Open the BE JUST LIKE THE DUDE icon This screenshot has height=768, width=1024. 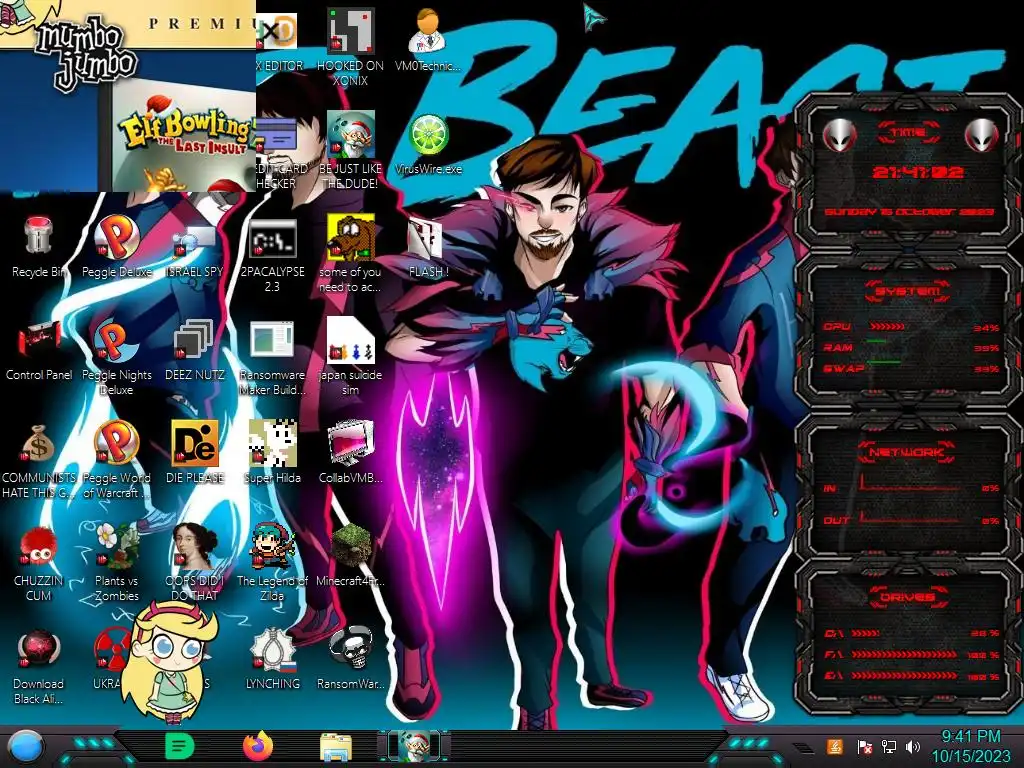point(350,150)
